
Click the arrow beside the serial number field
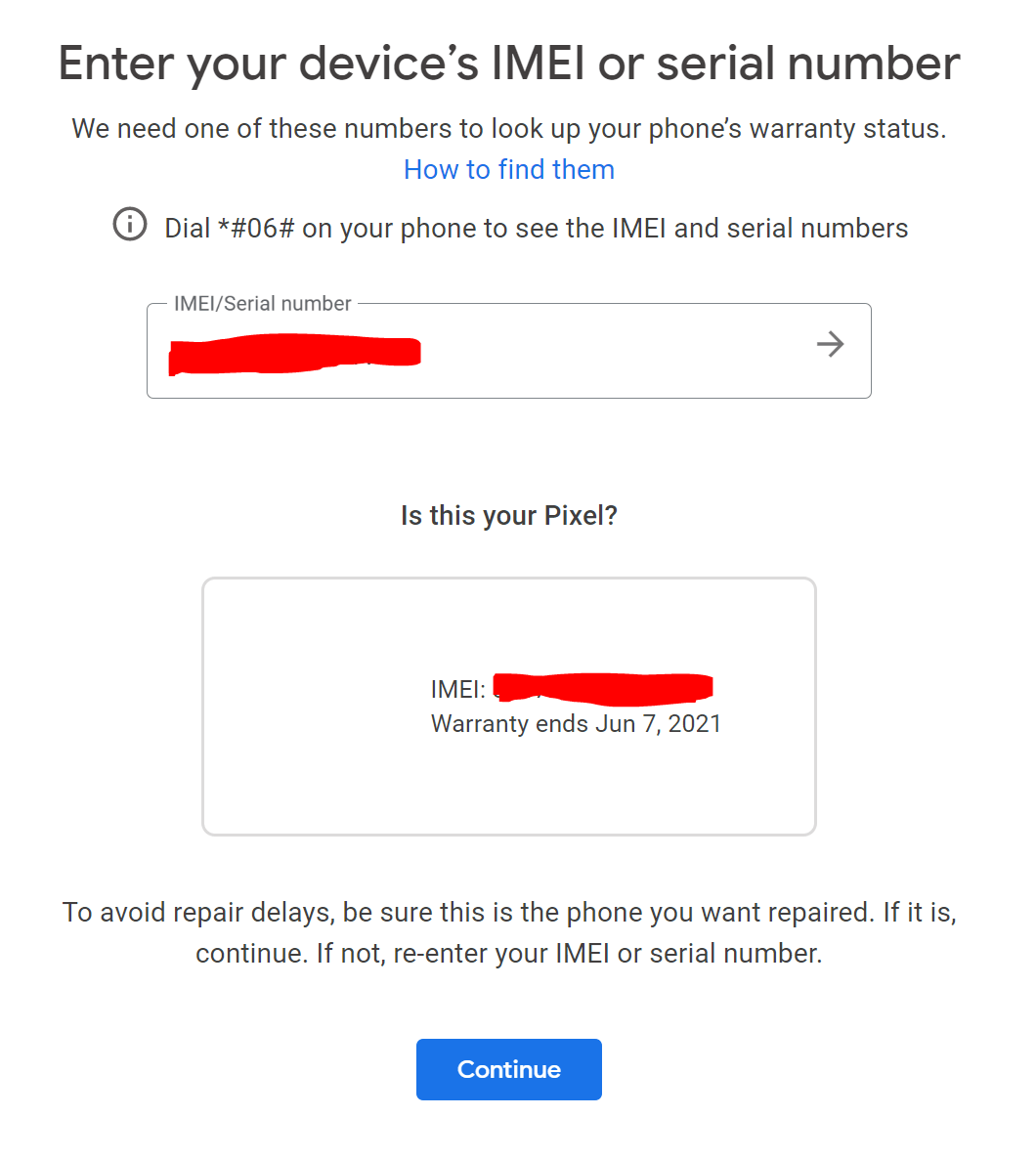830,345
